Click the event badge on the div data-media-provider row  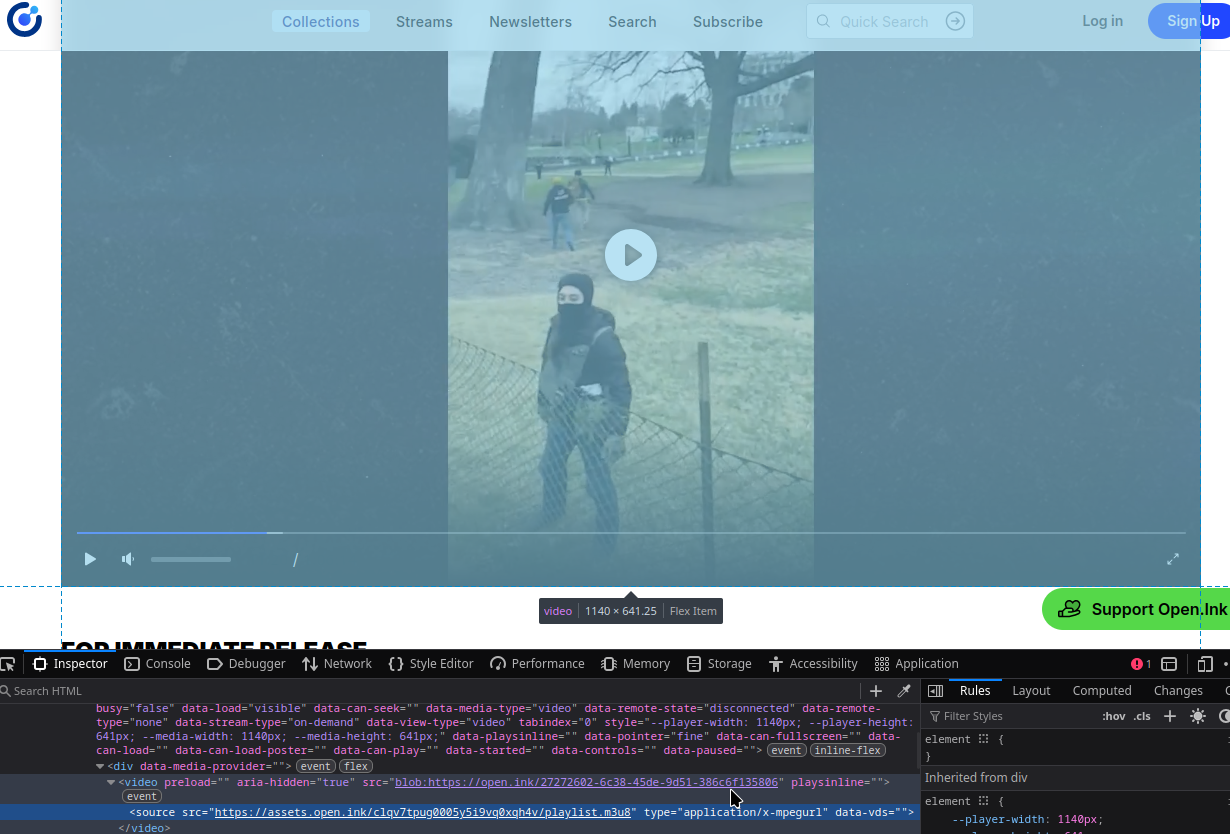click(316, 766)
